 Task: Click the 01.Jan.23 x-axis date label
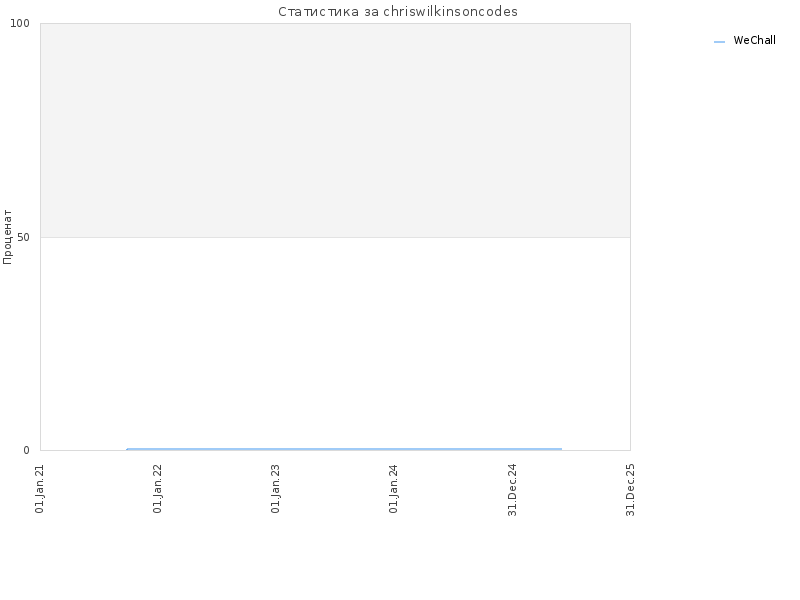pos(276,488)
